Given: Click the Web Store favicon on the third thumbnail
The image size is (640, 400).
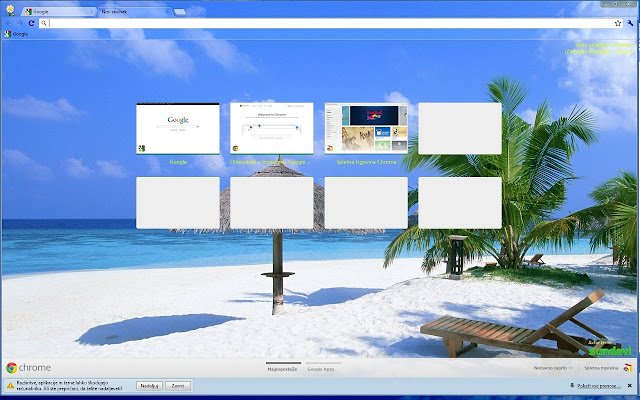Looking at the screenshot, I should coord(330,149).
